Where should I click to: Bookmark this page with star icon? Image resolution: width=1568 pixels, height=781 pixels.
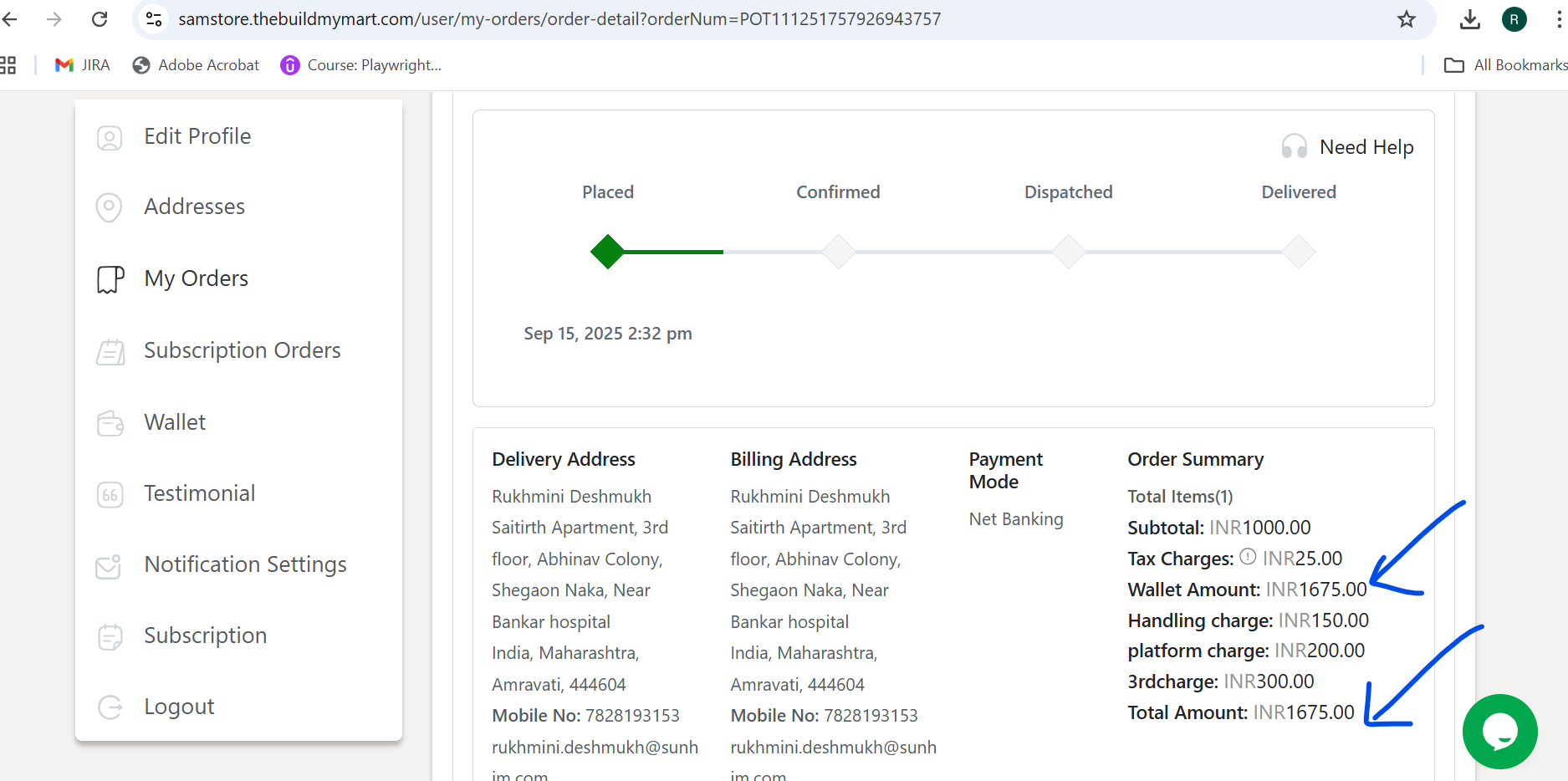(x=1407, y=18)
